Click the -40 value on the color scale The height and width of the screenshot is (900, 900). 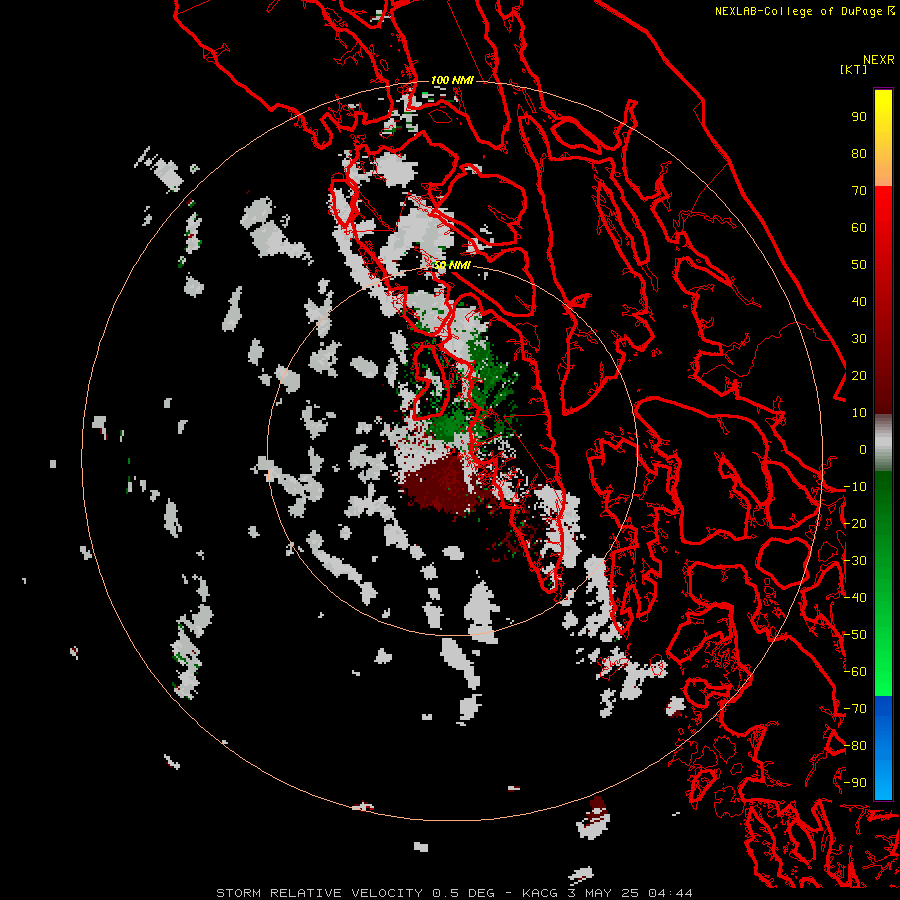click(x=855, y=598)
